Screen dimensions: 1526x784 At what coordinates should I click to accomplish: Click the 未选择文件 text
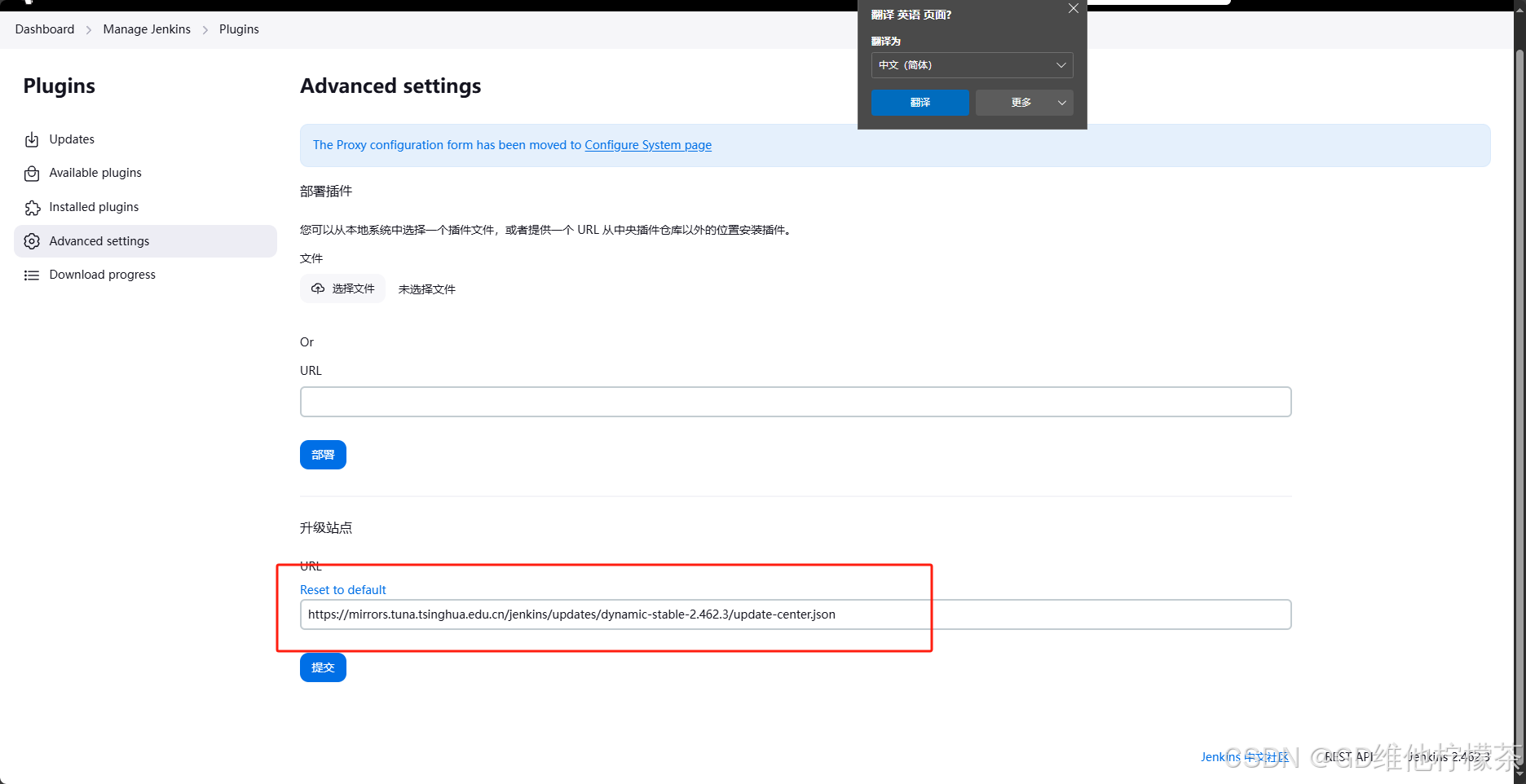[426, 289]
